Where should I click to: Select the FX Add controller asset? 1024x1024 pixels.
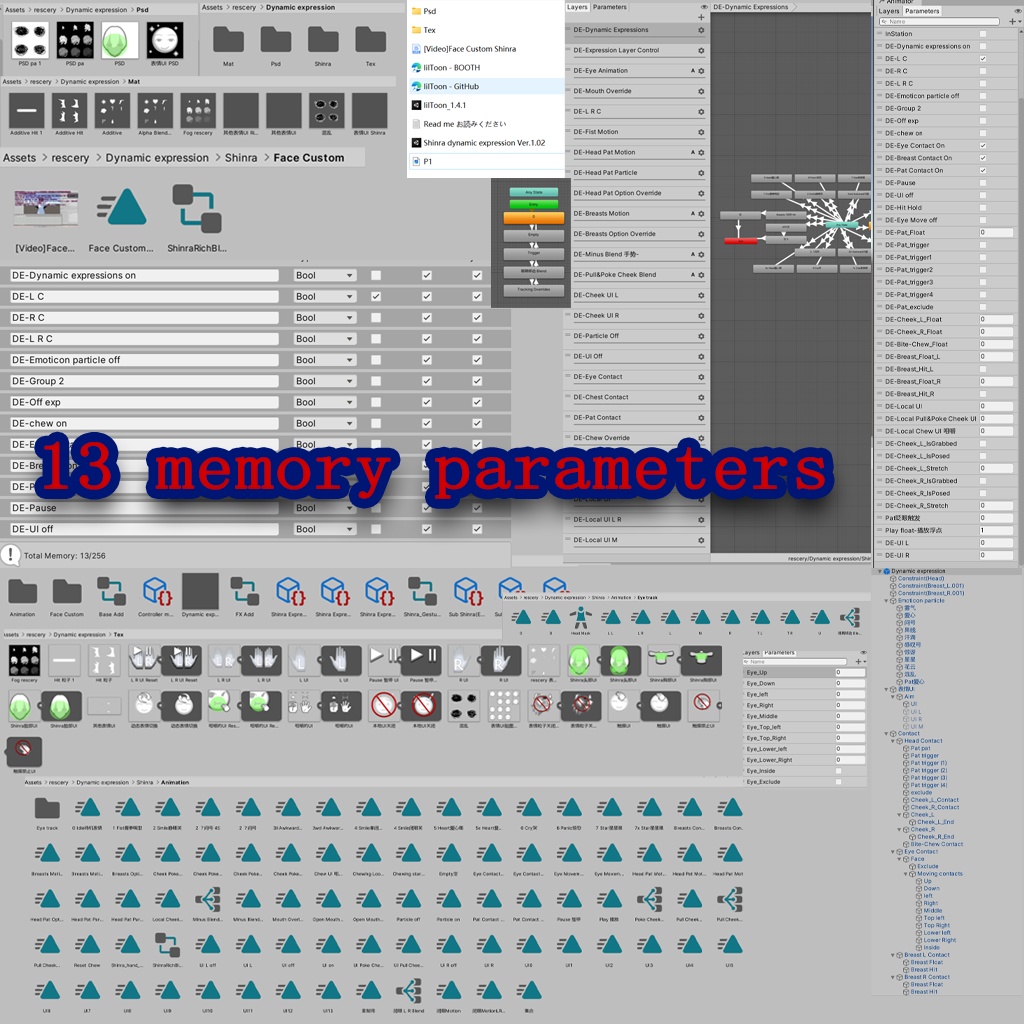tap(244, 592)
